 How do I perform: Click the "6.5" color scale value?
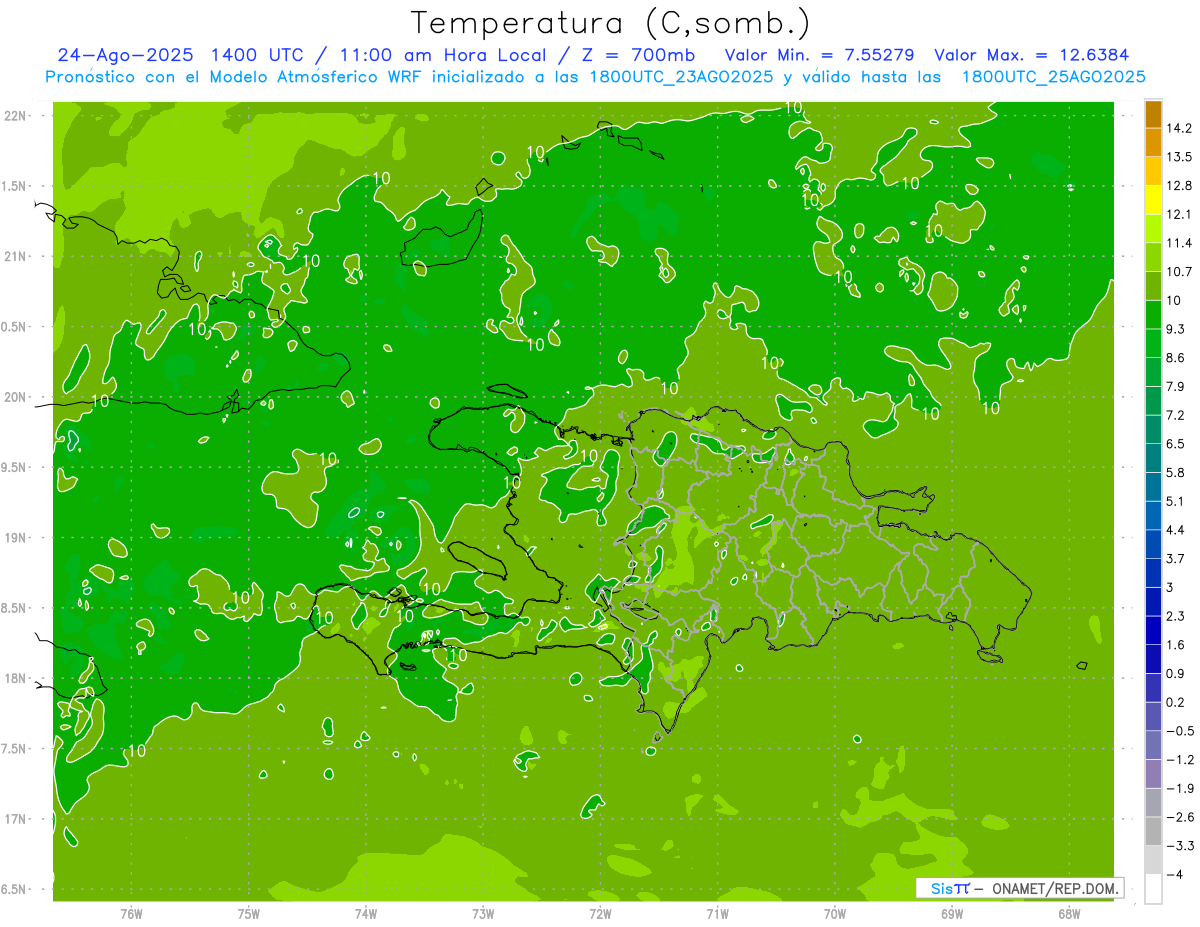(1176, 444)
